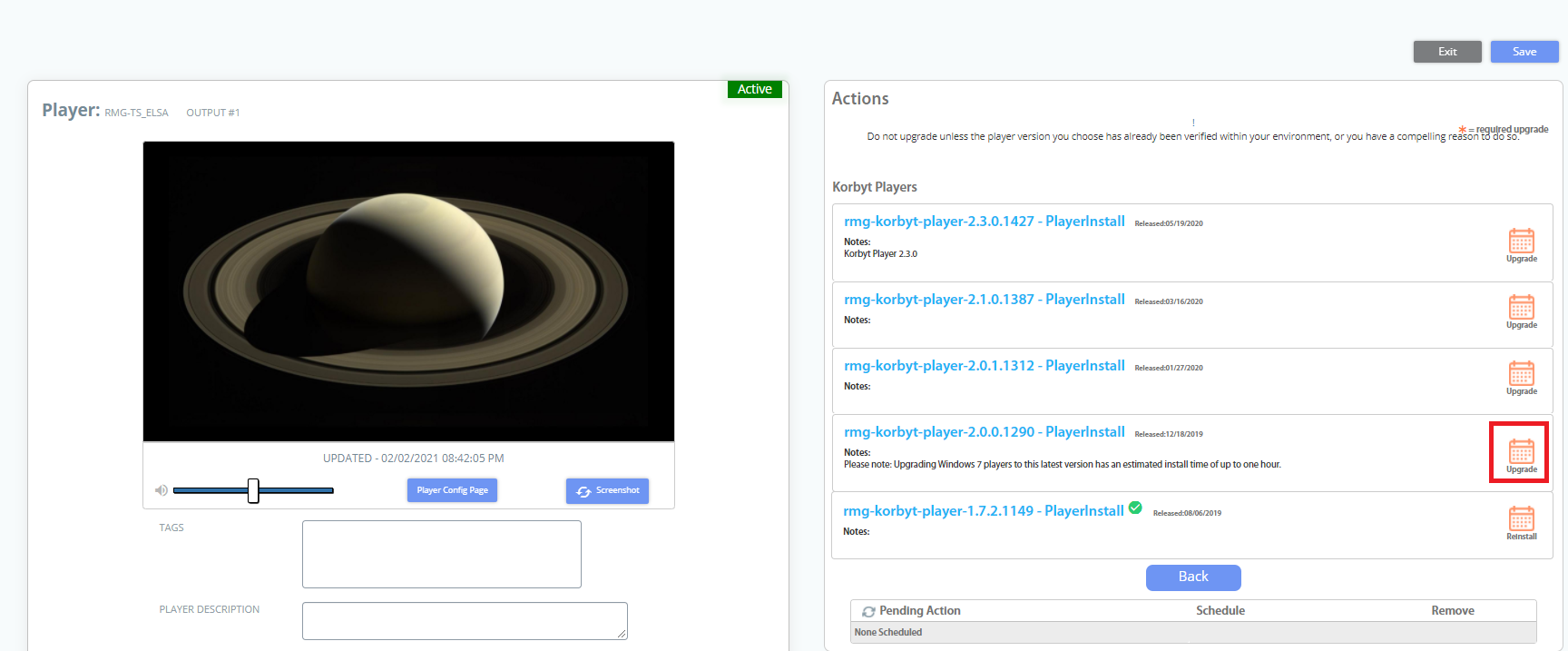The image size is (1568, 651).
Task: Click the speaker volume icon
Action: click(161, 490)
